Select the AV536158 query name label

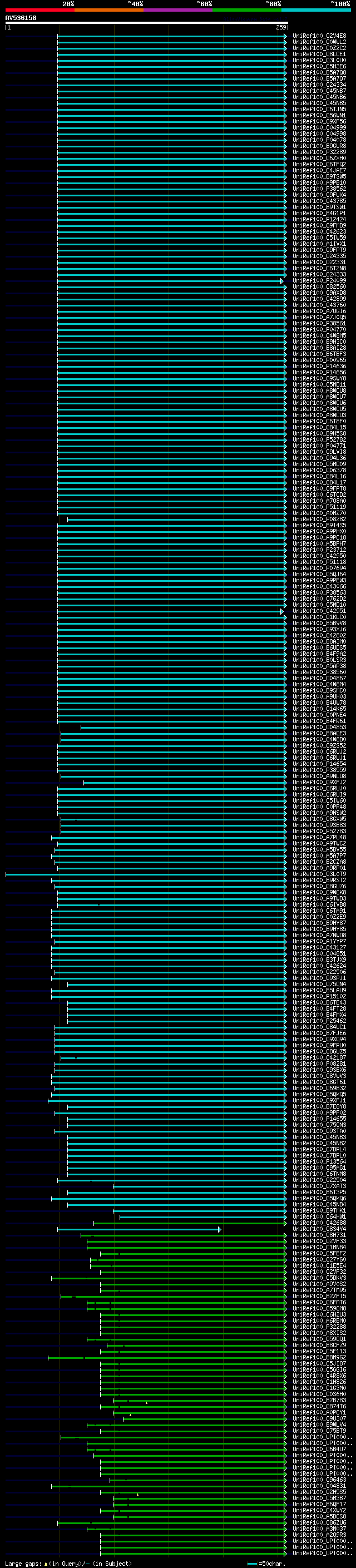21,18
